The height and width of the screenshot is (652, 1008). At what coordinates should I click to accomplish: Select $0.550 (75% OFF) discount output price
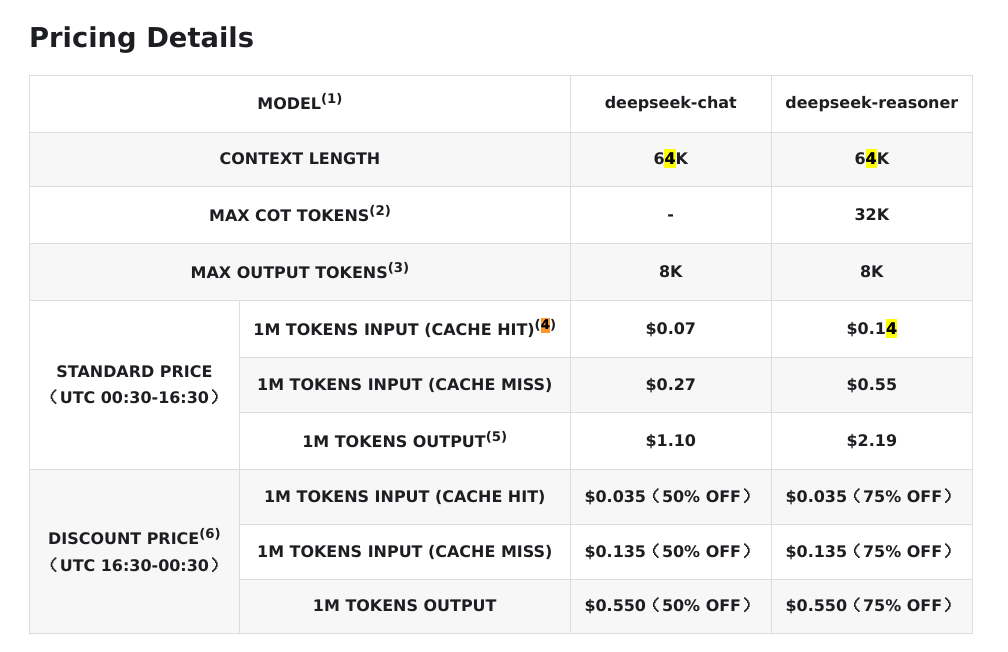click(871, 606)
